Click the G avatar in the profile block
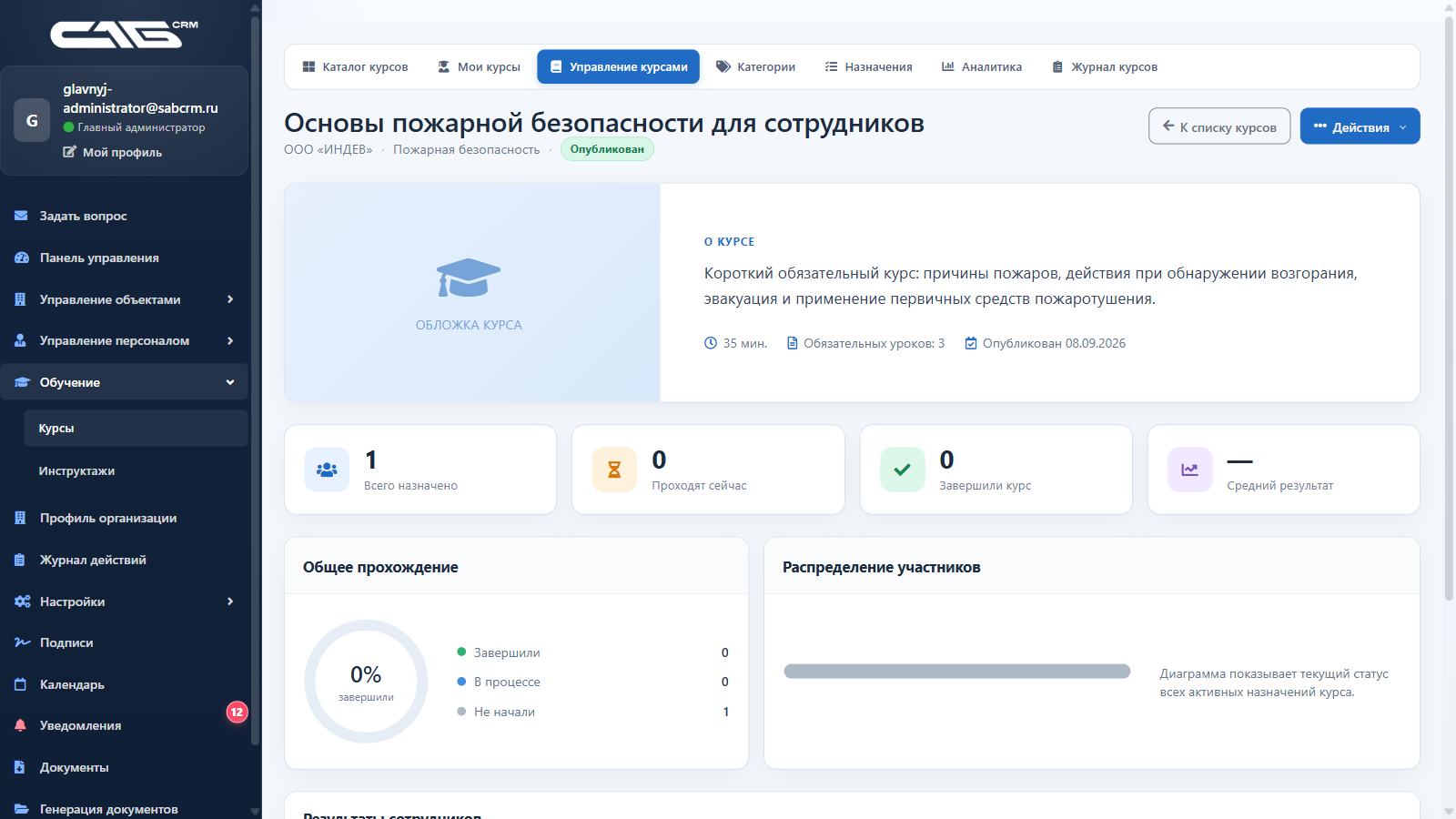This screenshot has height=819, width=1456. [32, 120]
